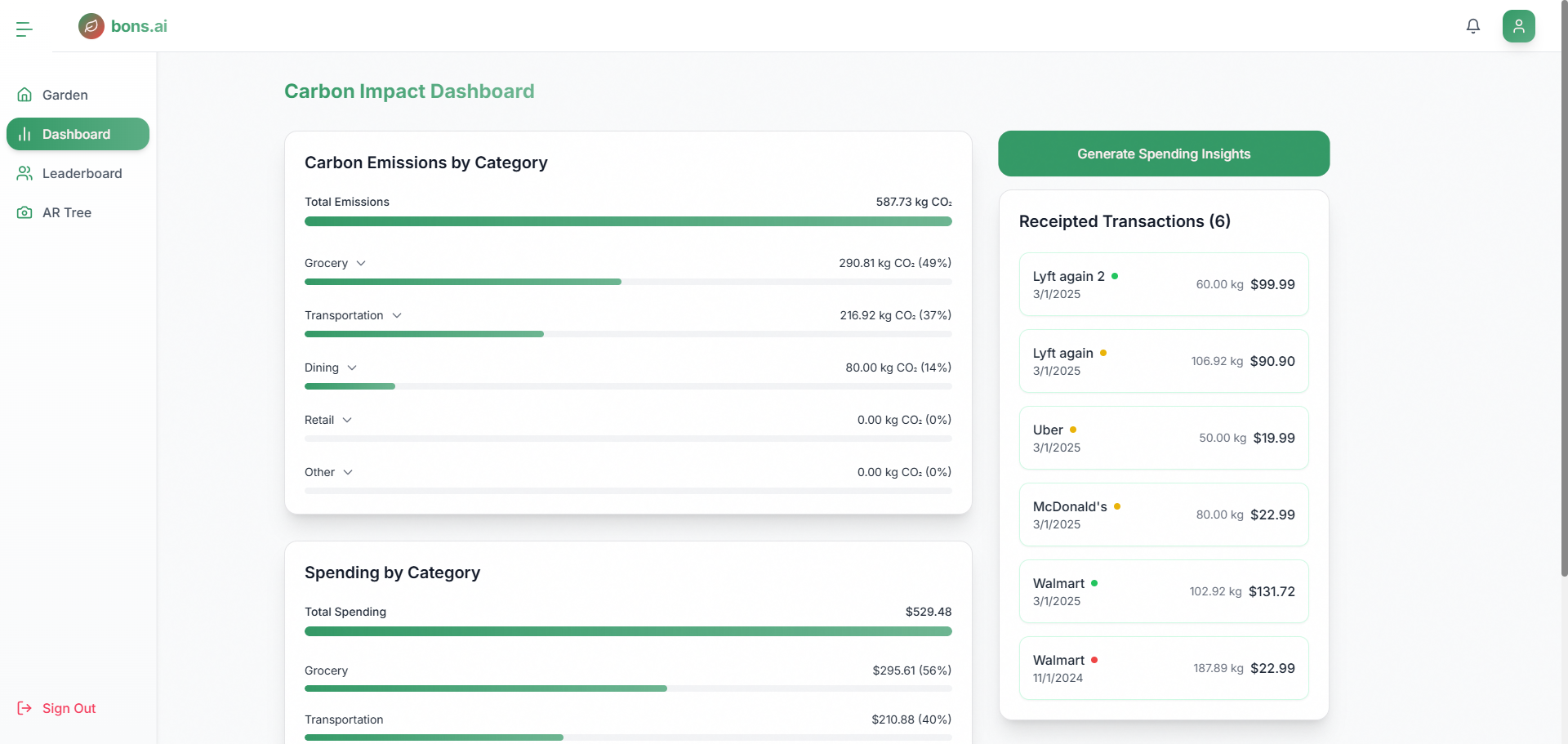Expand the Retail emissions chevron
The image size is (1568, 744).
point(347,420)
